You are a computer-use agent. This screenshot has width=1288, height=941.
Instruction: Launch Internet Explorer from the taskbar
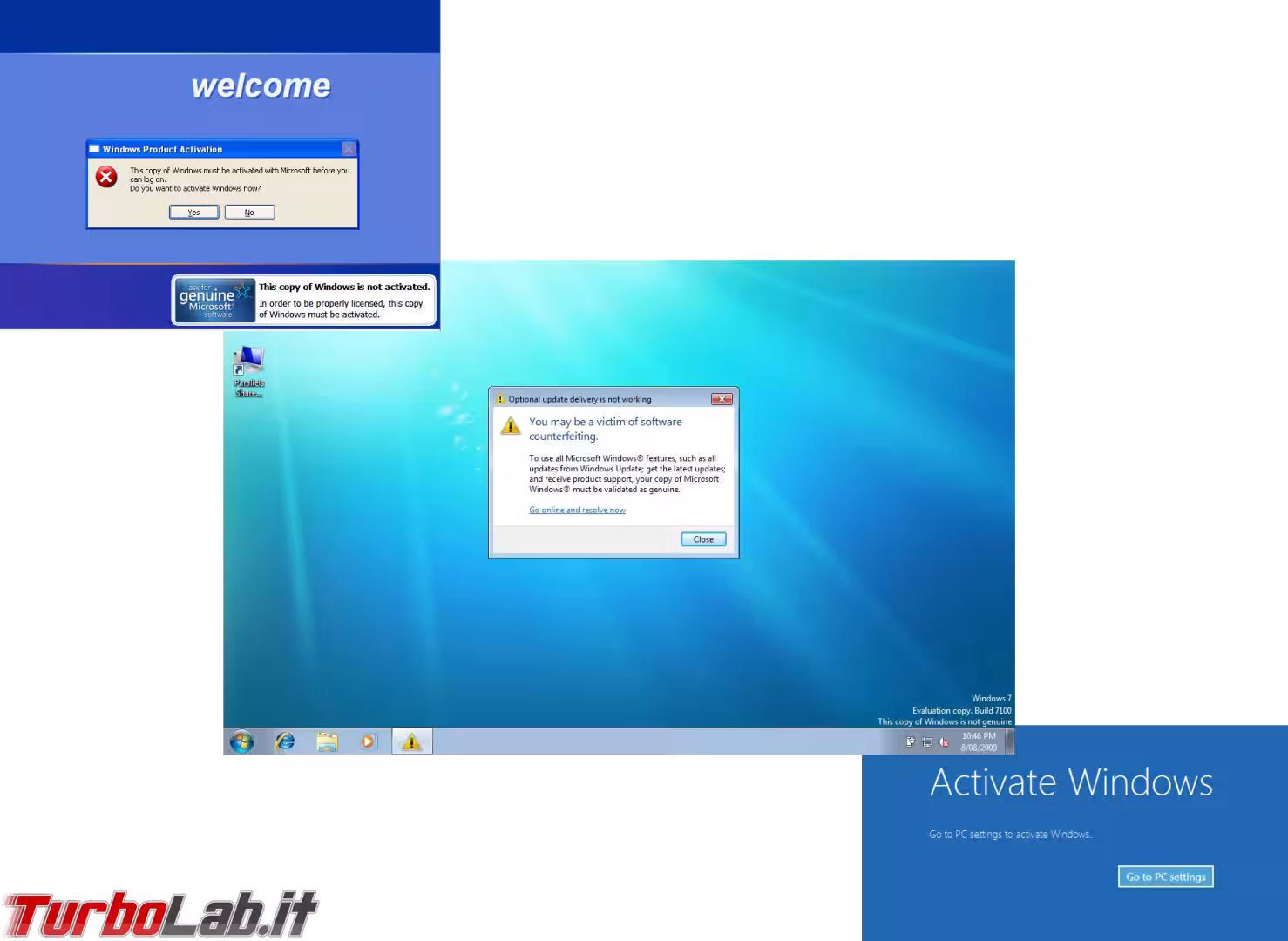coord(285,741)
